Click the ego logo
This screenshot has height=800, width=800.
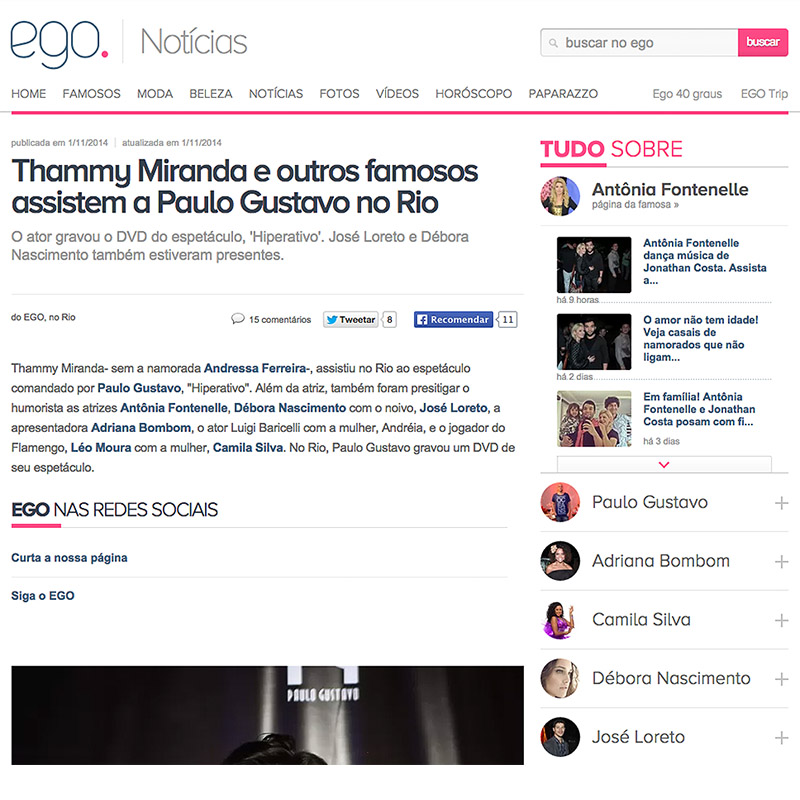60,44
